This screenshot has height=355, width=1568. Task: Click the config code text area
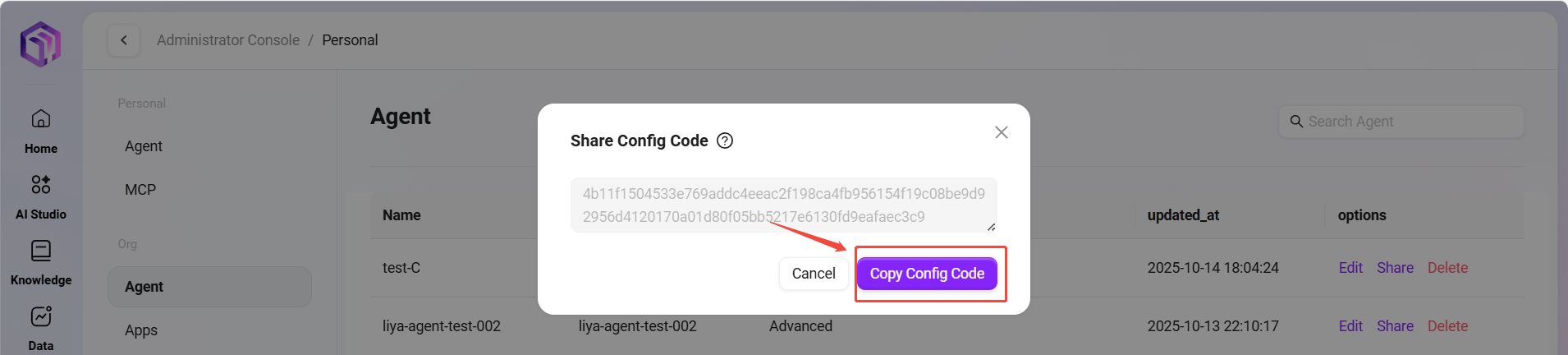[783, 205]
